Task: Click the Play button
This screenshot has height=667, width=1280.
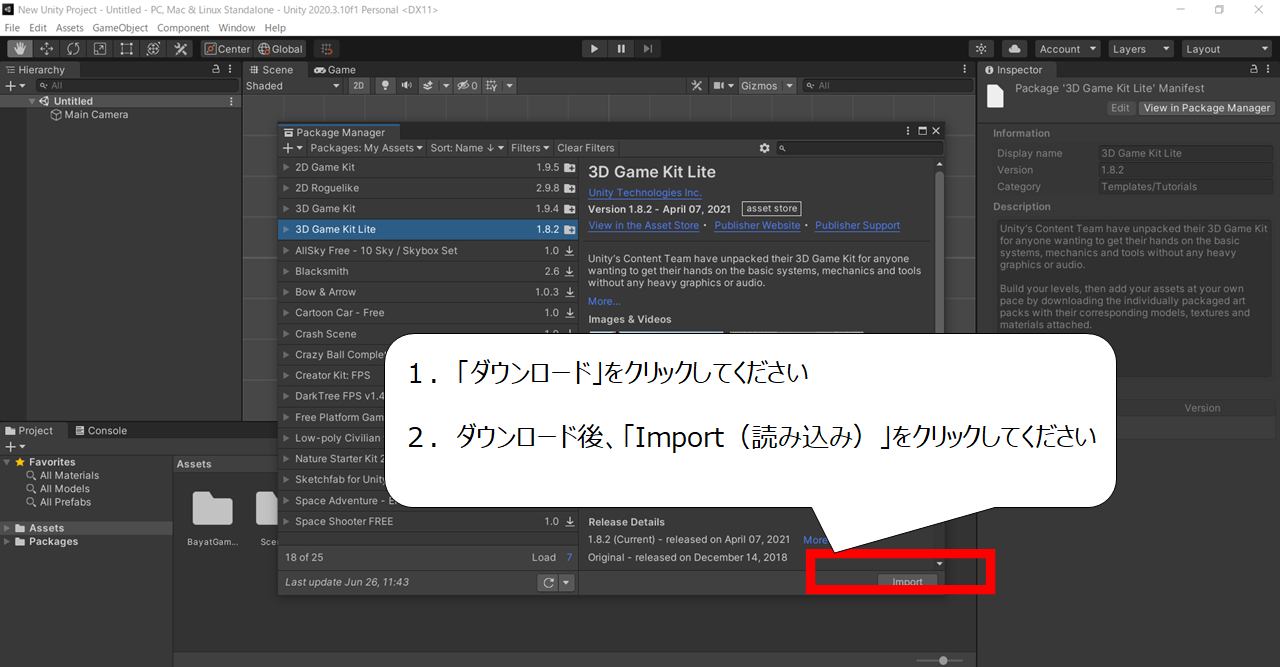Action: point(594,48)
